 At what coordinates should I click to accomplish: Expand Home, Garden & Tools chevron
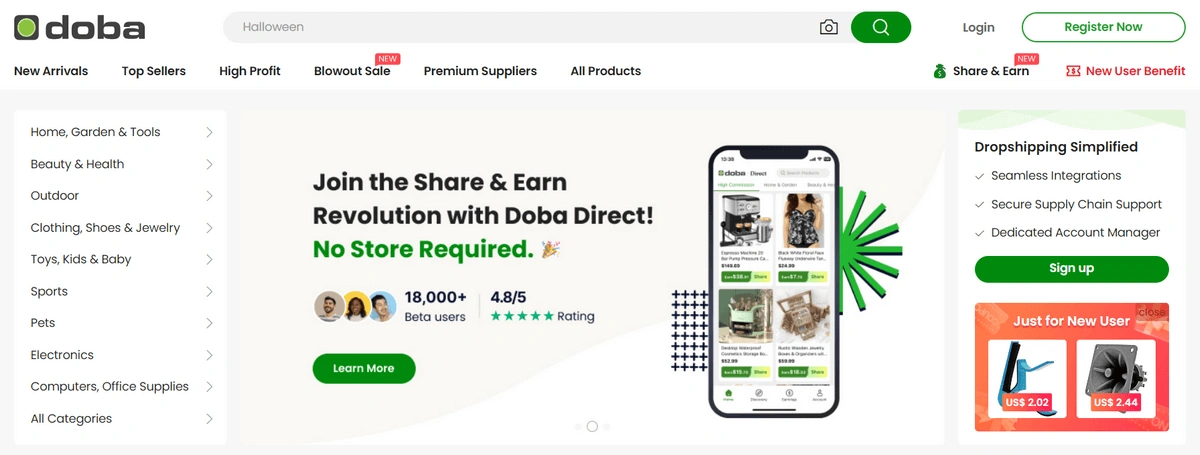coord(209,132)
